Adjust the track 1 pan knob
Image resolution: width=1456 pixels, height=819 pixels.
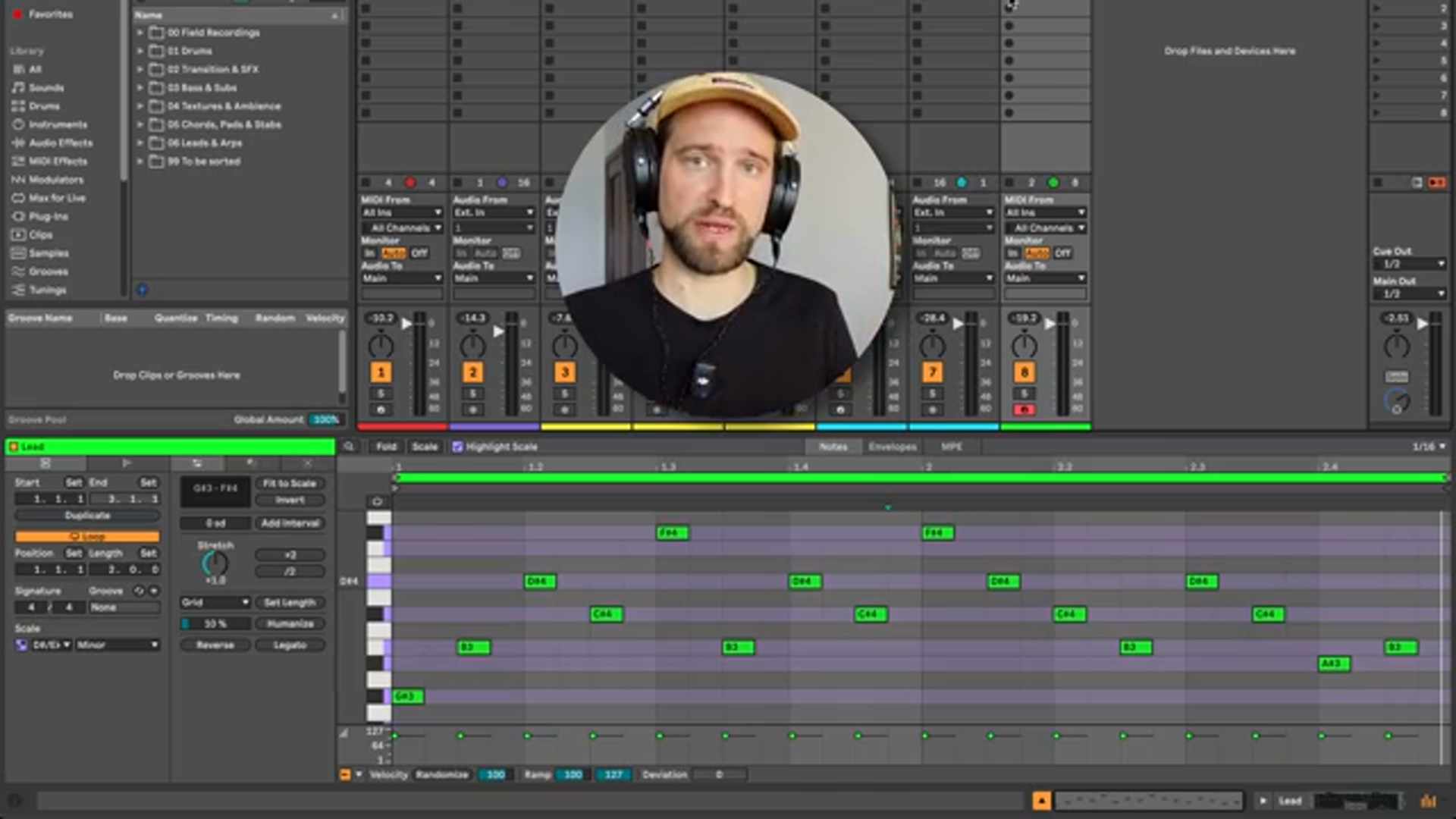(x=381, y=347)
